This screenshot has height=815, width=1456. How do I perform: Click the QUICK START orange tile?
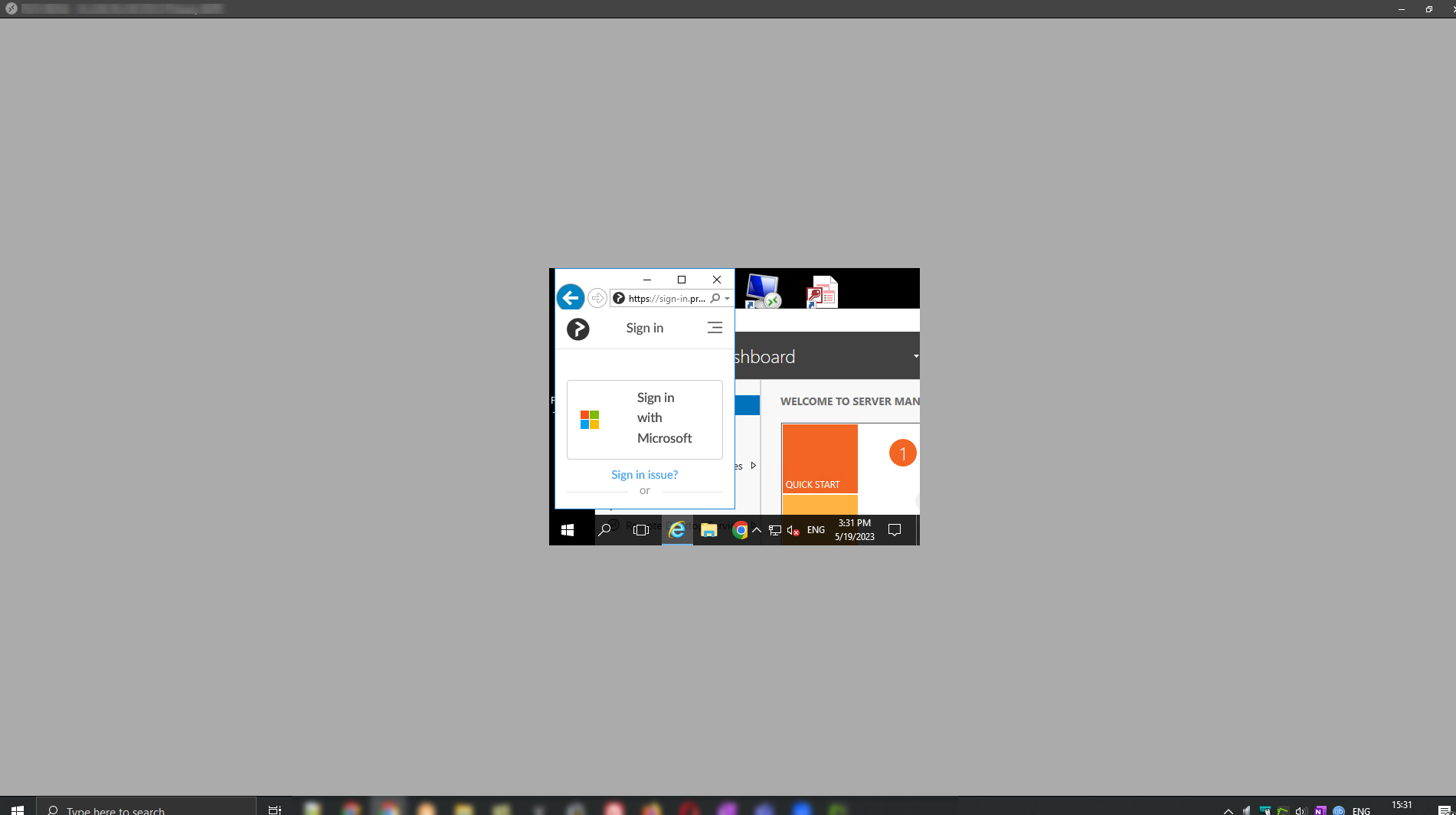pos(820,458)
